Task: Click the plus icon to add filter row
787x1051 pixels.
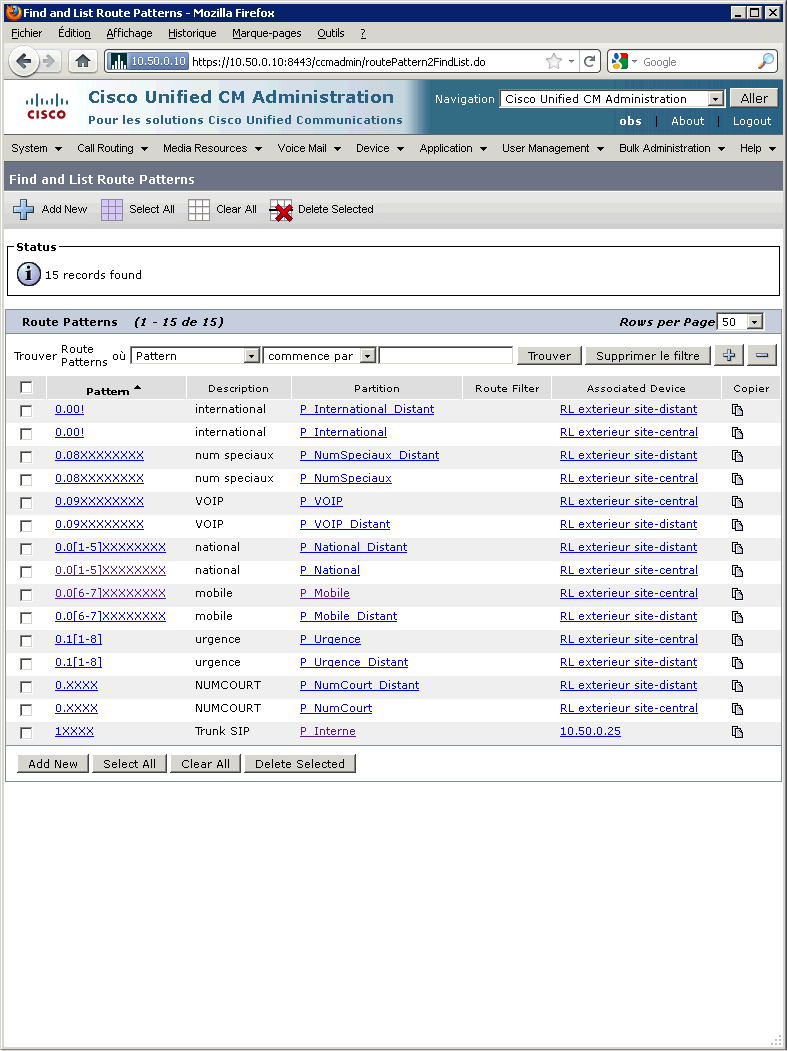Action: [x=729, y=355]
